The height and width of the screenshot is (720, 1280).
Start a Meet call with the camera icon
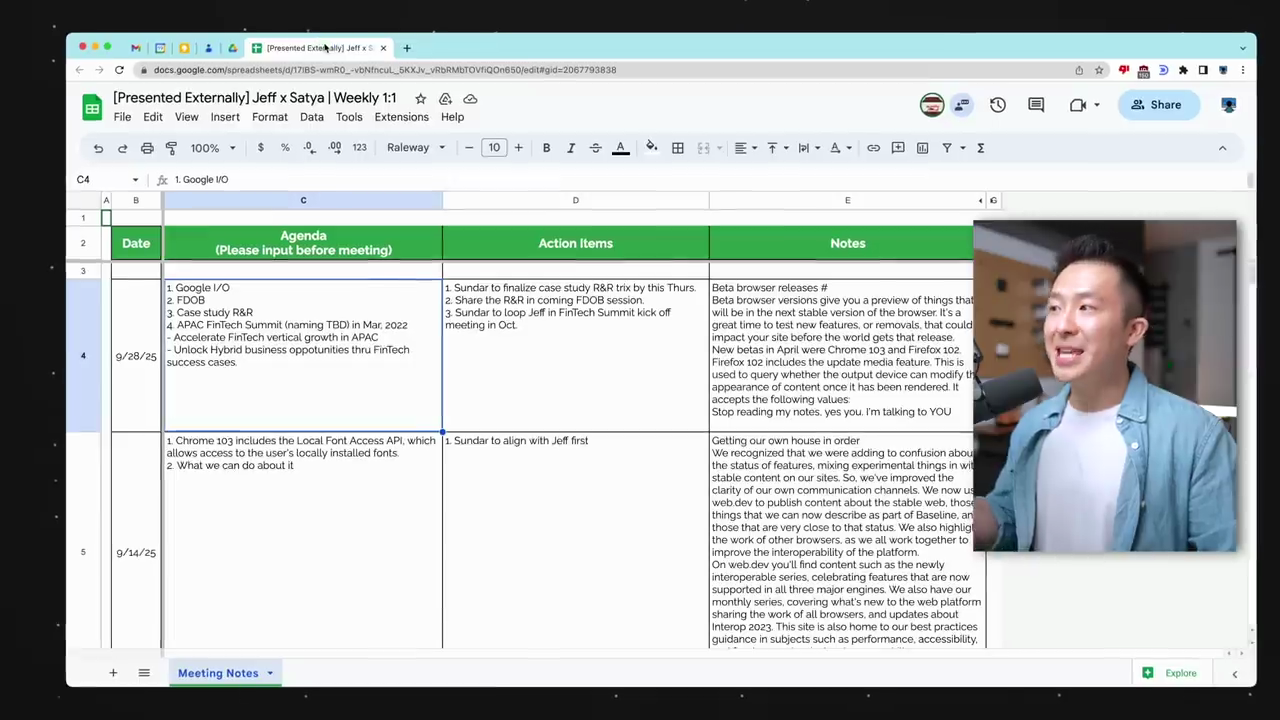pyautogui.click(x=1078, y=105)
